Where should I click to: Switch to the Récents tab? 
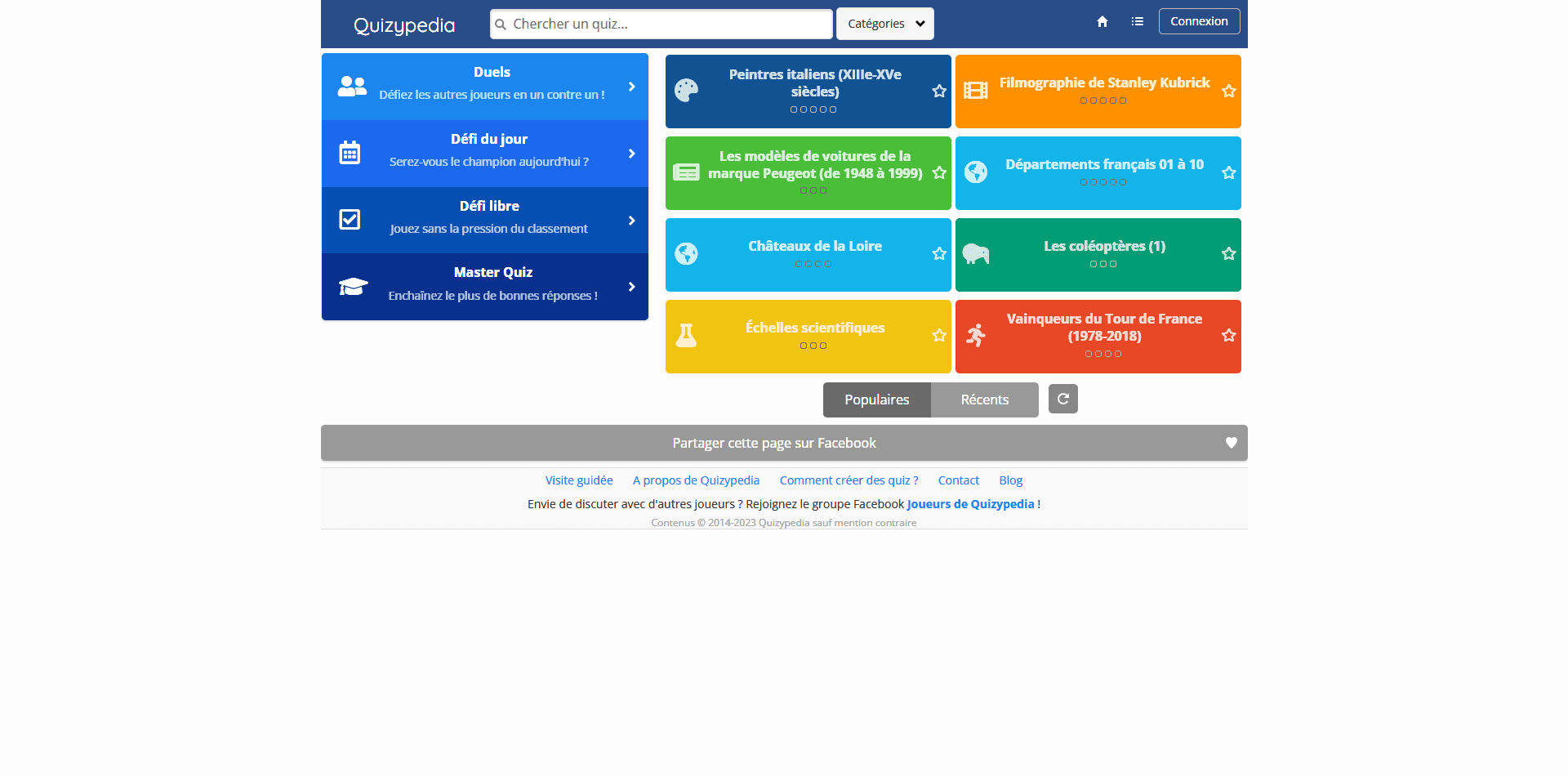(984, 400)
